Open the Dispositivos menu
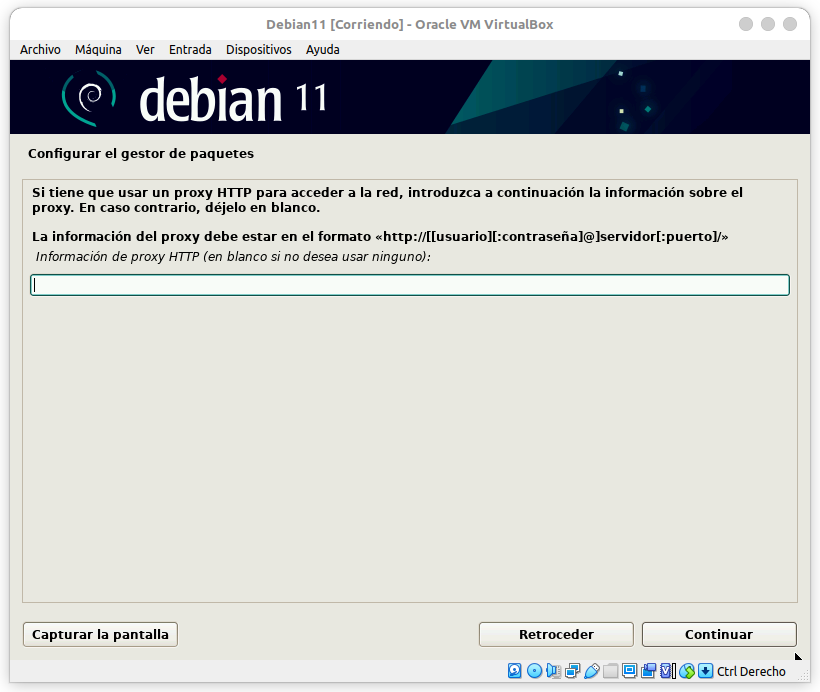The width and height of the screenshot is (820, 692). [x=259, y=50]
